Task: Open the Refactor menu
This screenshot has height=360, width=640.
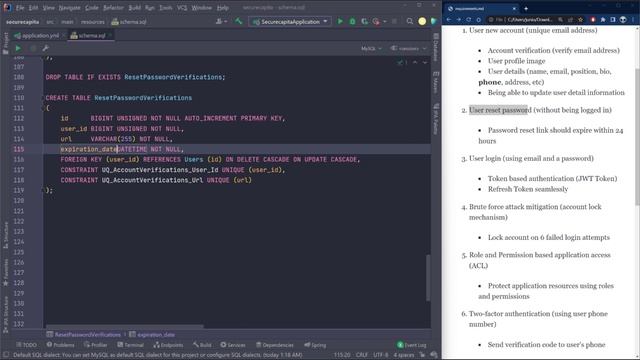Action: coord(113,7)
